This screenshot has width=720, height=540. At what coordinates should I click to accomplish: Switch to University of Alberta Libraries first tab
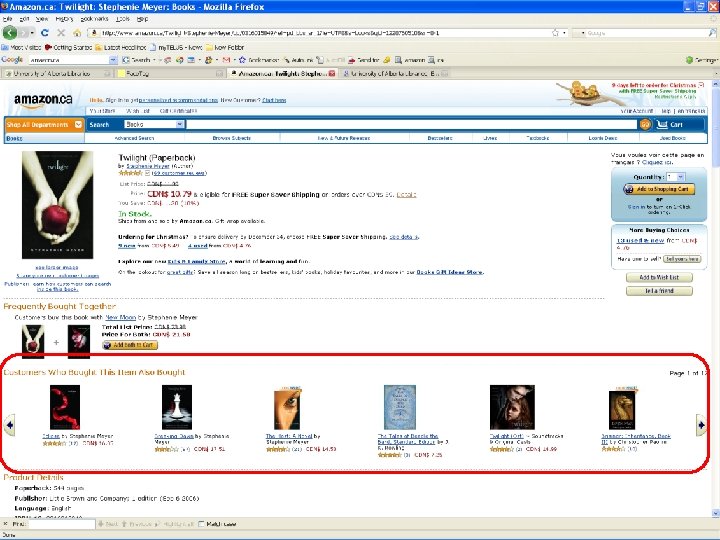57,73
